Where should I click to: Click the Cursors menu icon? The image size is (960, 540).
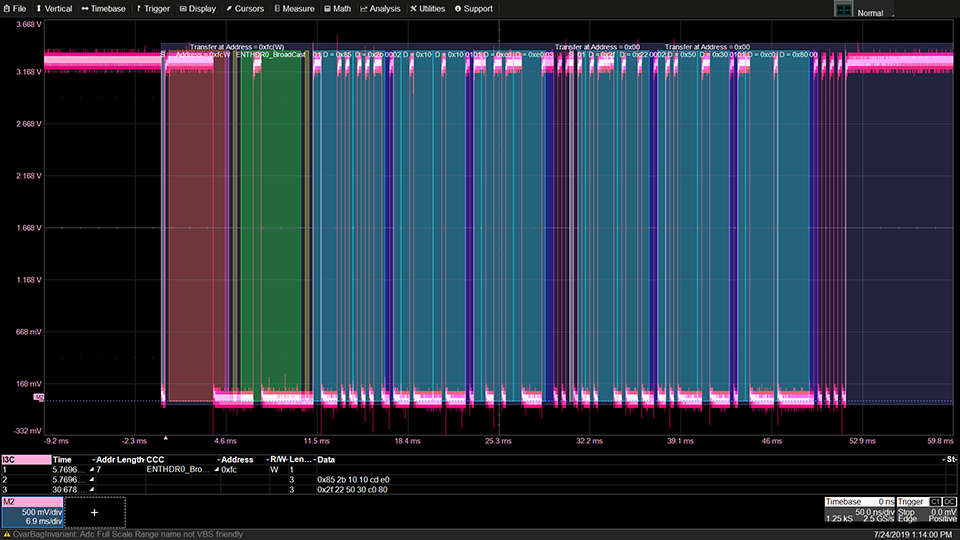(229, 9)
